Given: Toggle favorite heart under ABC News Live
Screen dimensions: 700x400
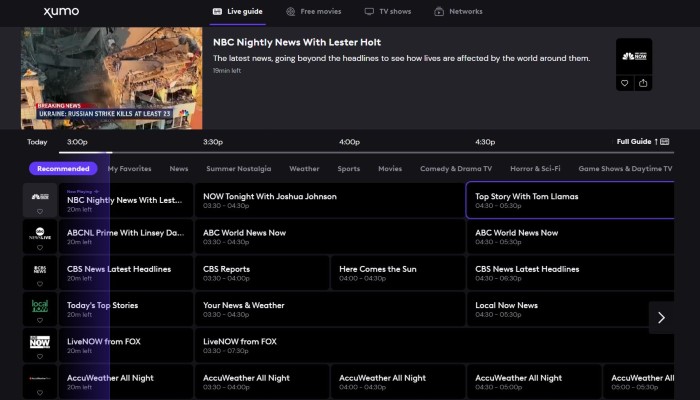Looking at the screenshot, I should pyautogui.click(x=39, y=245).
